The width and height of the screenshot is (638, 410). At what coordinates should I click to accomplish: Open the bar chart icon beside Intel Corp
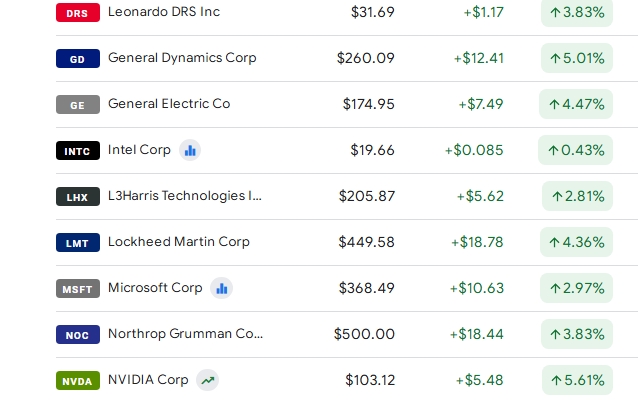(190, 150)
